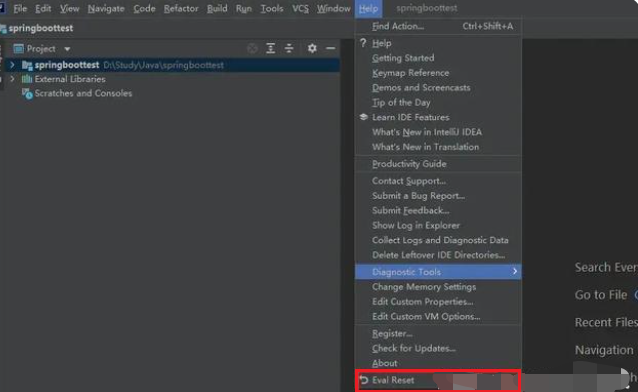This screenshot has height=392, width=638.
Task: Open What's New in IntelliJ IDEA
Action: point(438,132)
